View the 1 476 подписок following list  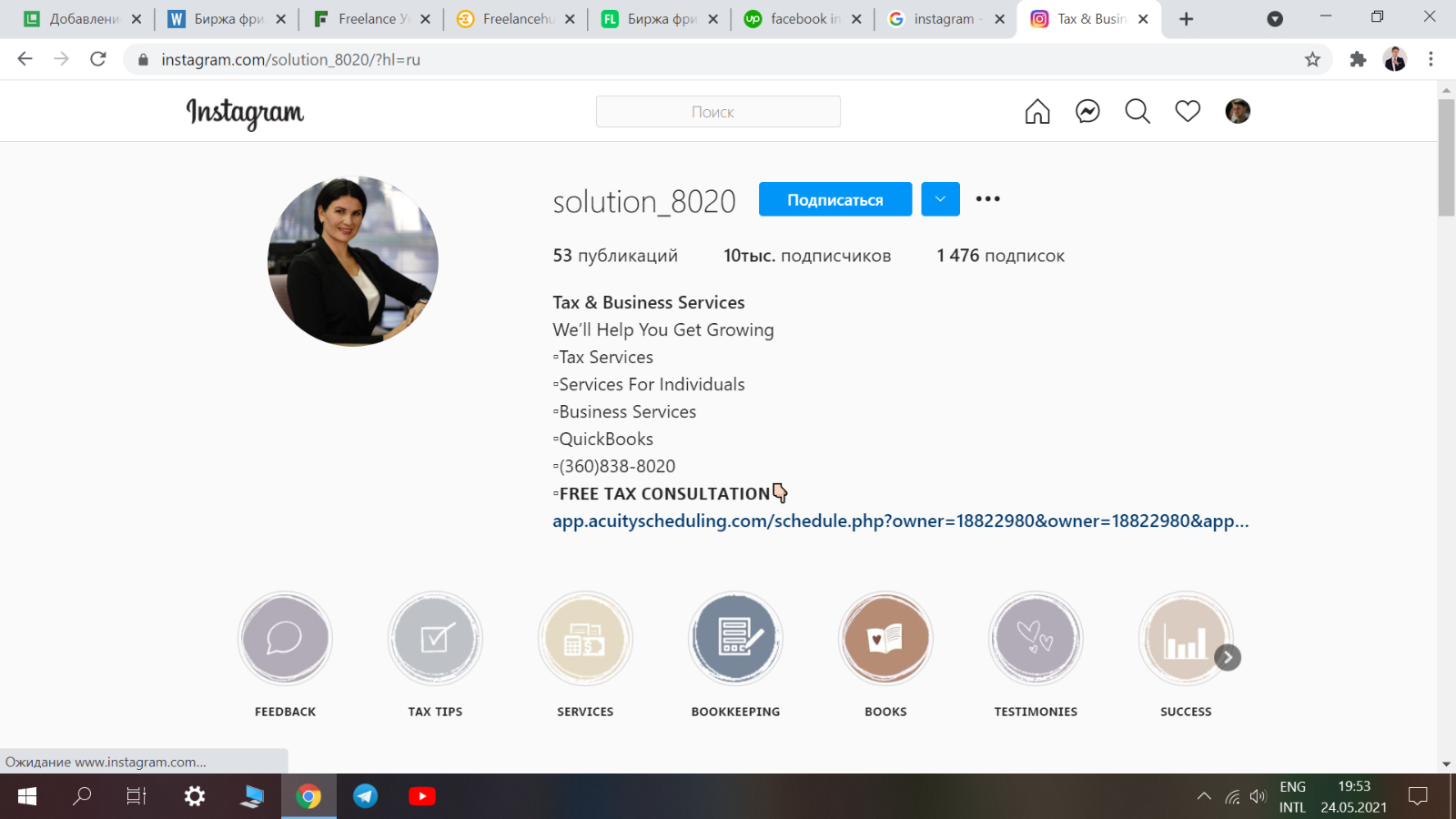(x=1001, y=256)
